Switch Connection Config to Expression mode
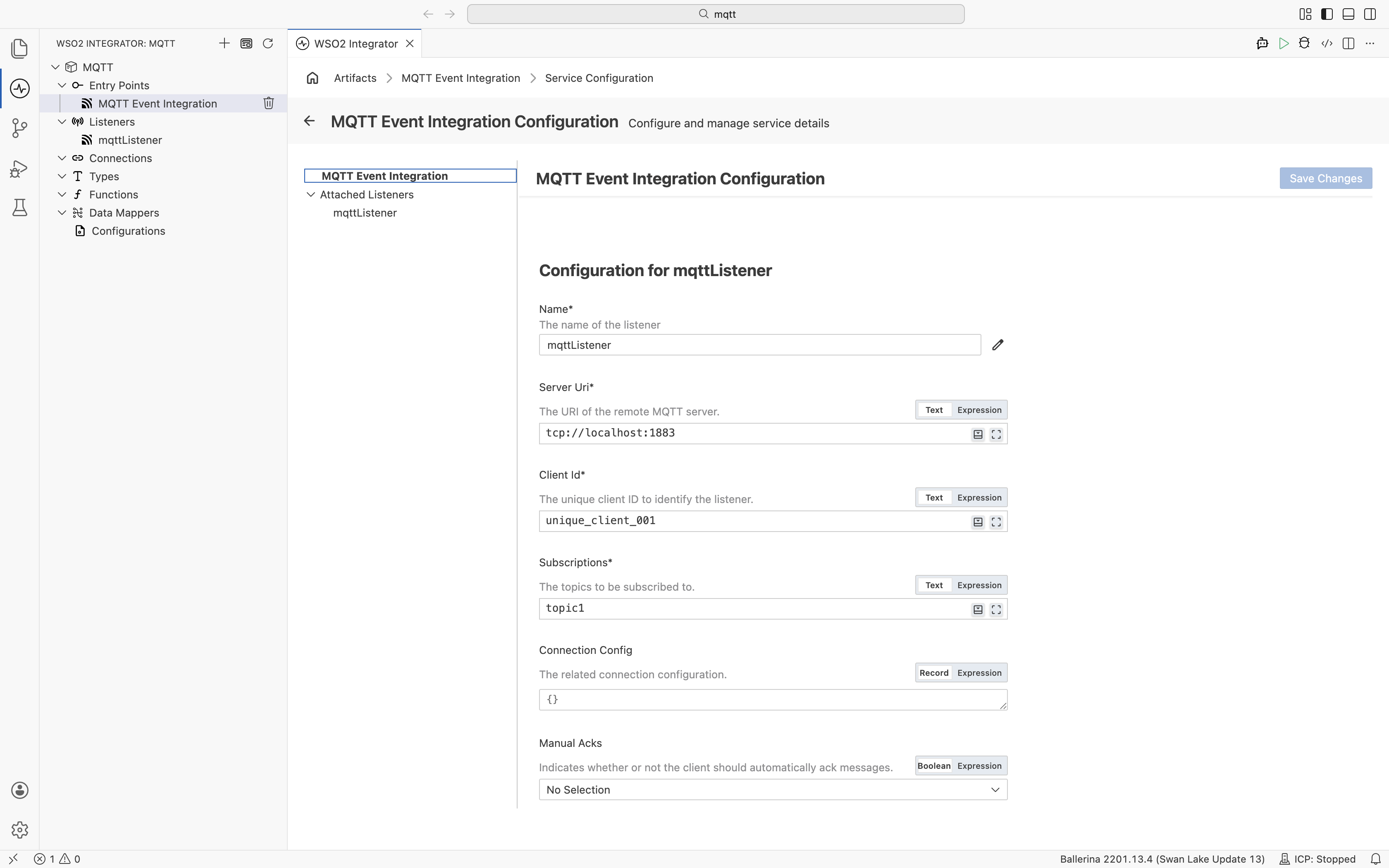 979,673
